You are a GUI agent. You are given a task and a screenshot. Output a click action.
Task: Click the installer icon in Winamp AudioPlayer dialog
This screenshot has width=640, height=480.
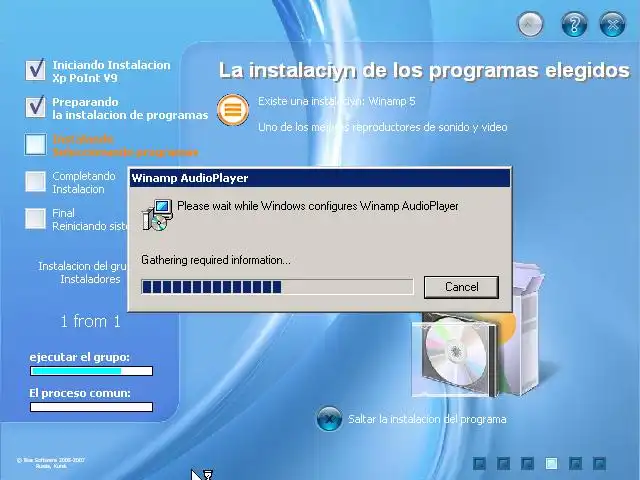[157, 216]
